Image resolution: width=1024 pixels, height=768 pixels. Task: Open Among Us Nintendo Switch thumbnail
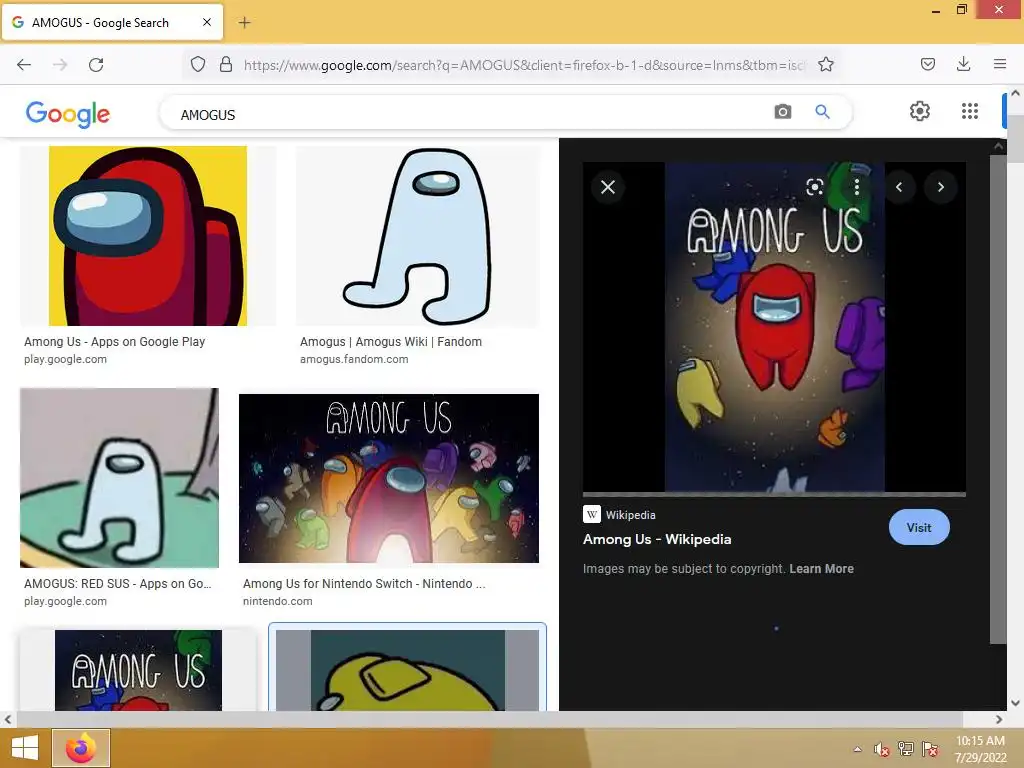(x=389, y=478)
